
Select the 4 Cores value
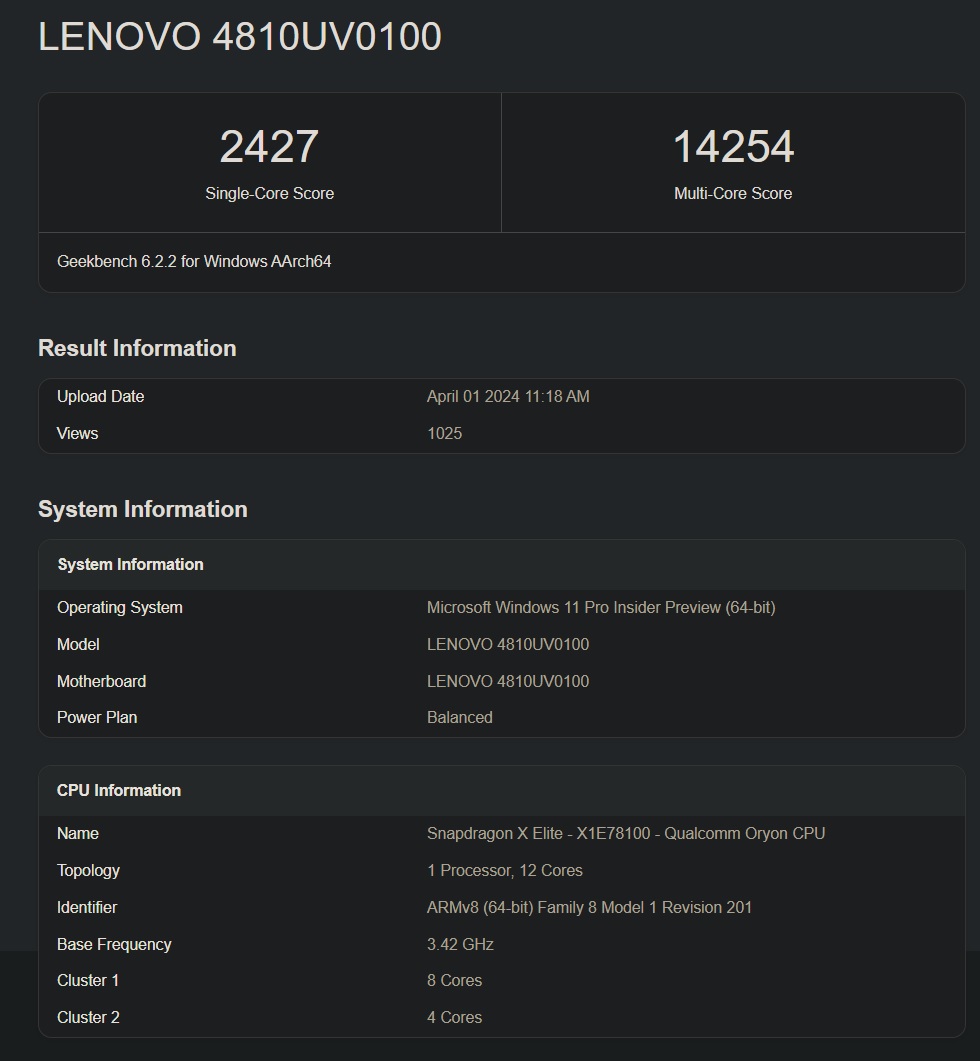point(455,1018)
